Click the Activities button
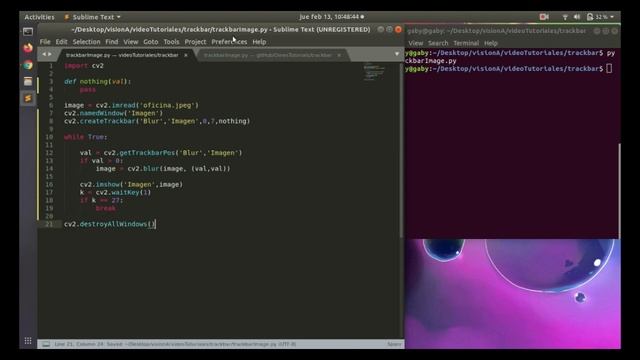This screenshot has height=360, width=640. tap(39, 17)
